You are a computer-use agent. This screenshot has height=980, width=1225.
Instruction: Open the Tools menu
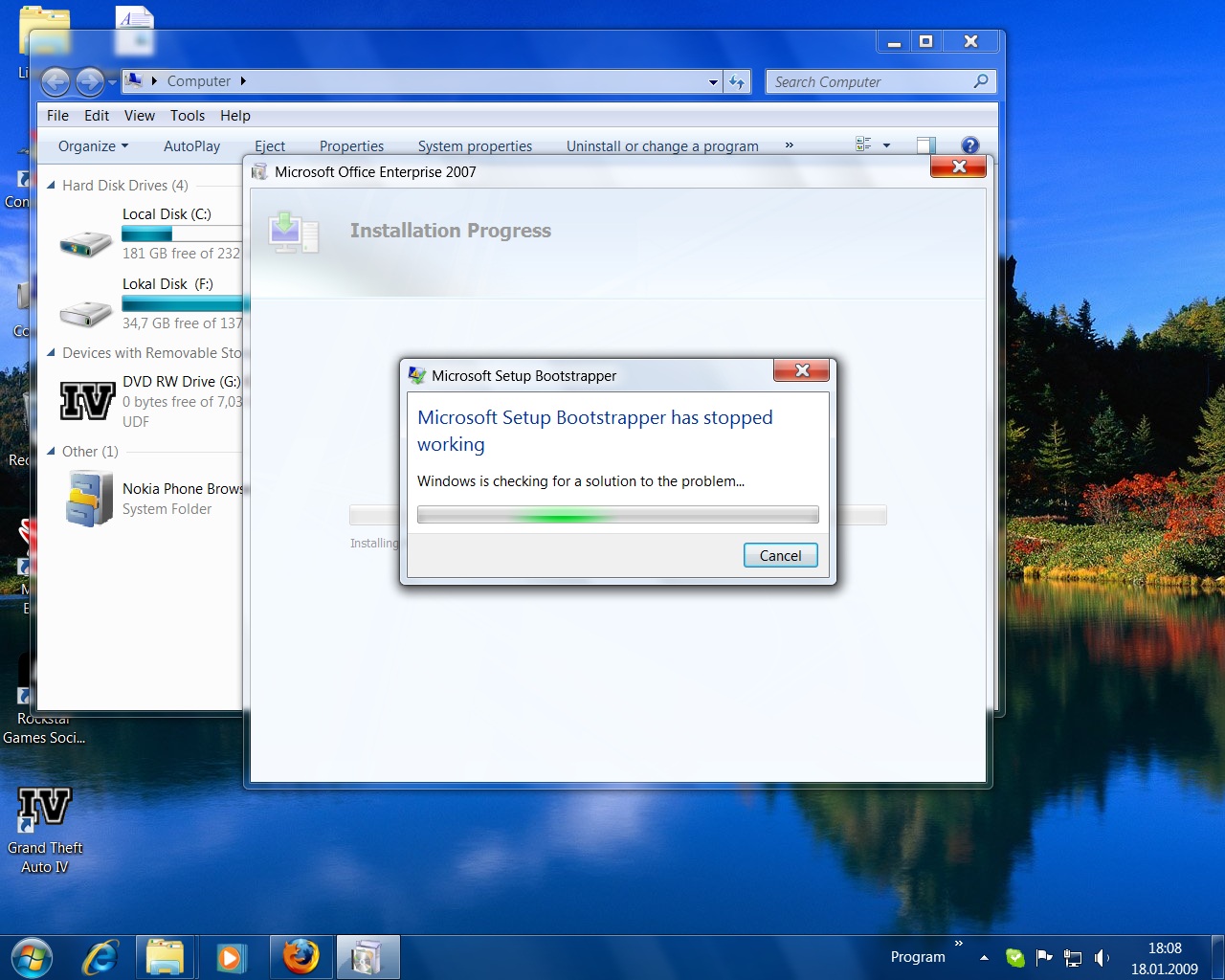(188, 116)
